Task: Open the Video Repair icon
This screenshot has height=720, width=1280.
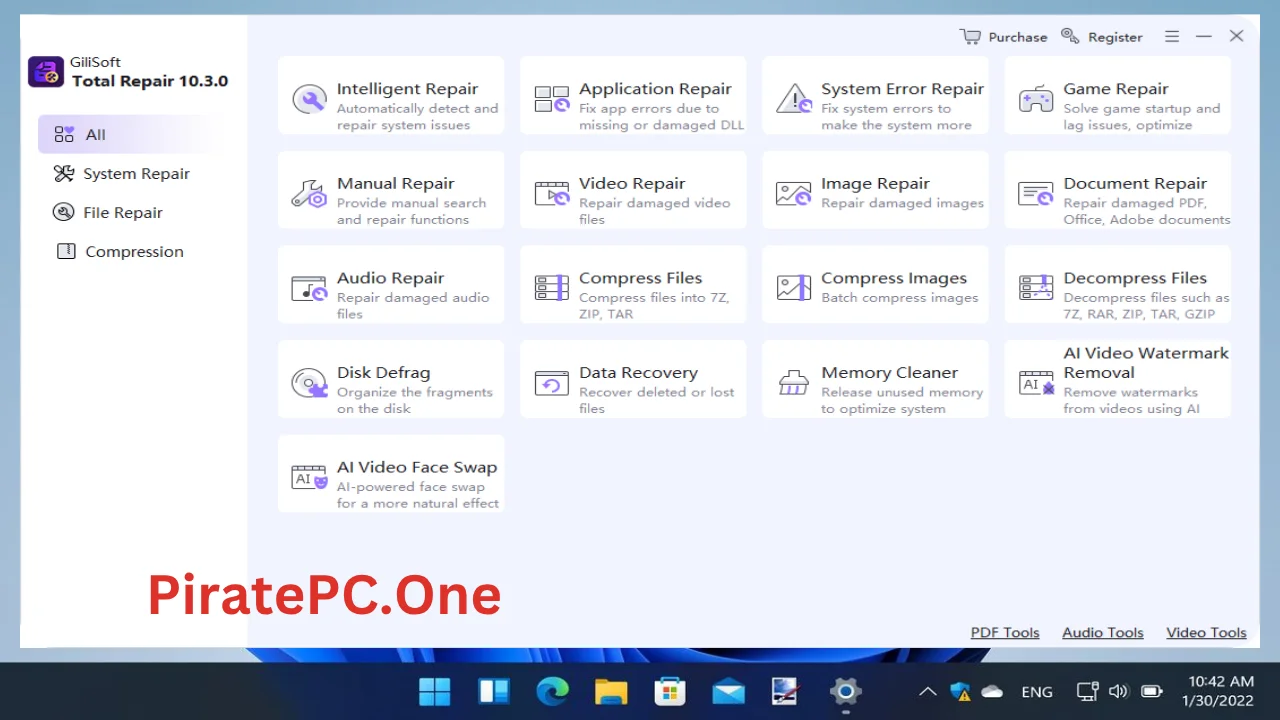Action: tap(551, 193)
